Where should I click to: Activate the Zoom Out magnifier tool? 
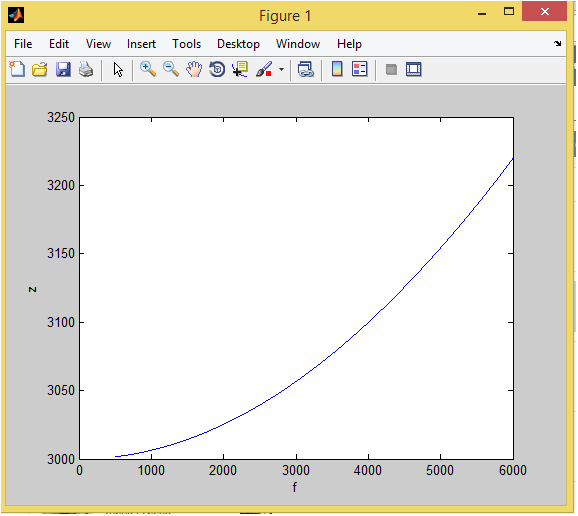click(171, 69)
